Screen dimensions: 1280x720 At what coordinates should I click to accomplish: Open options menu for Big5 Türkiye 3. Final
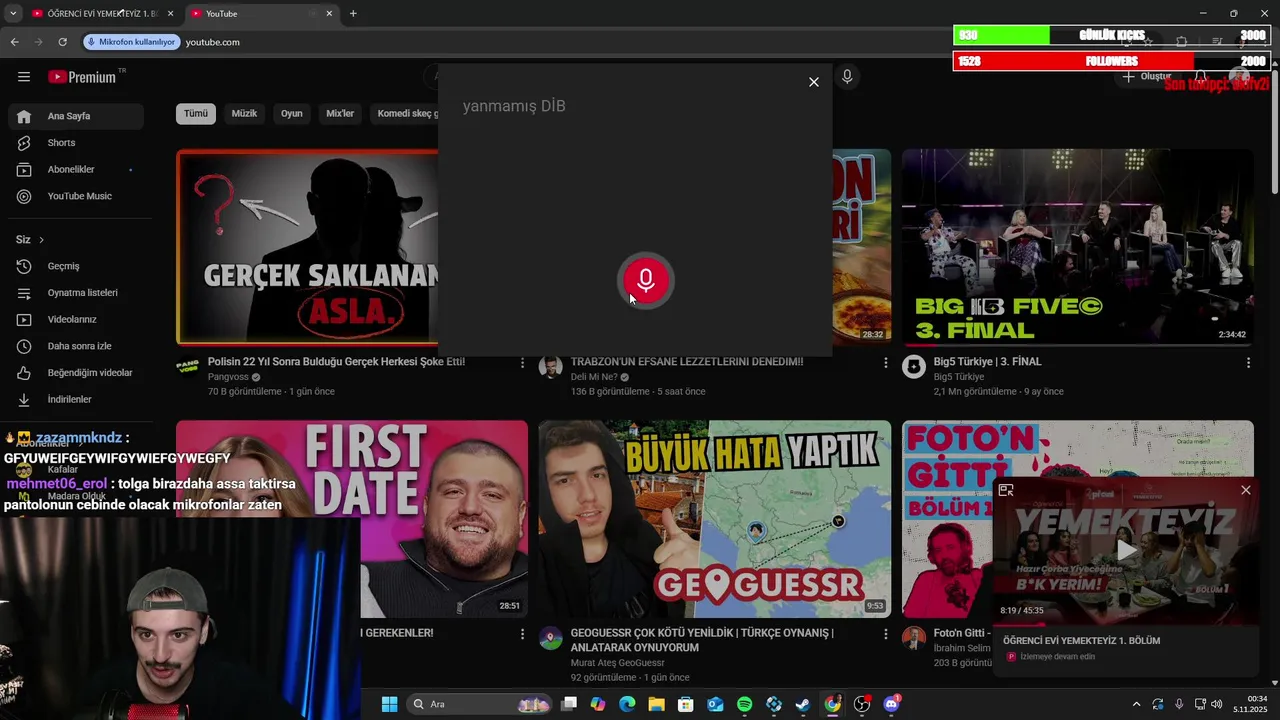tap(1248, 363)
